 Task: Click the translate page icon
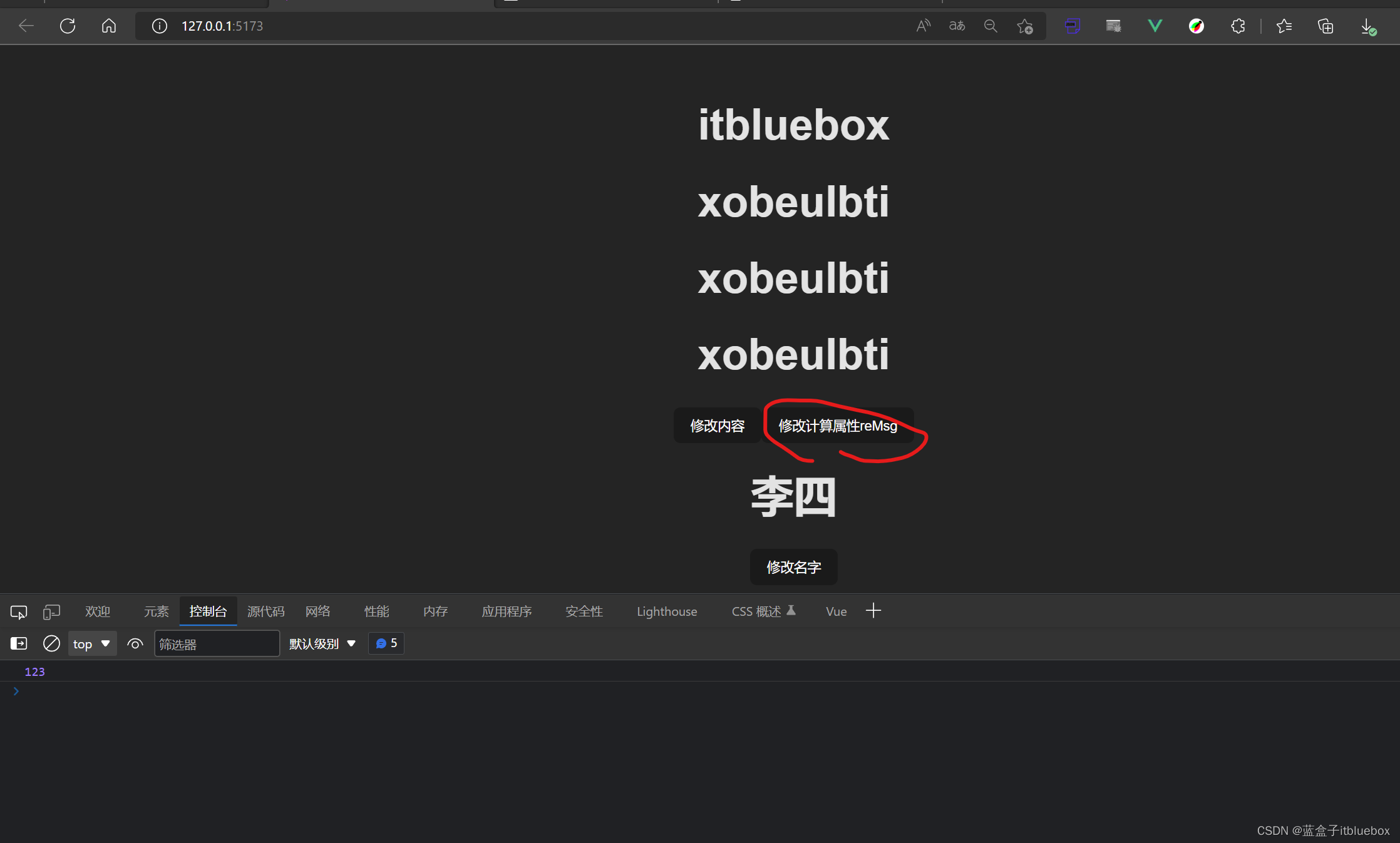(x=957, y=26)
